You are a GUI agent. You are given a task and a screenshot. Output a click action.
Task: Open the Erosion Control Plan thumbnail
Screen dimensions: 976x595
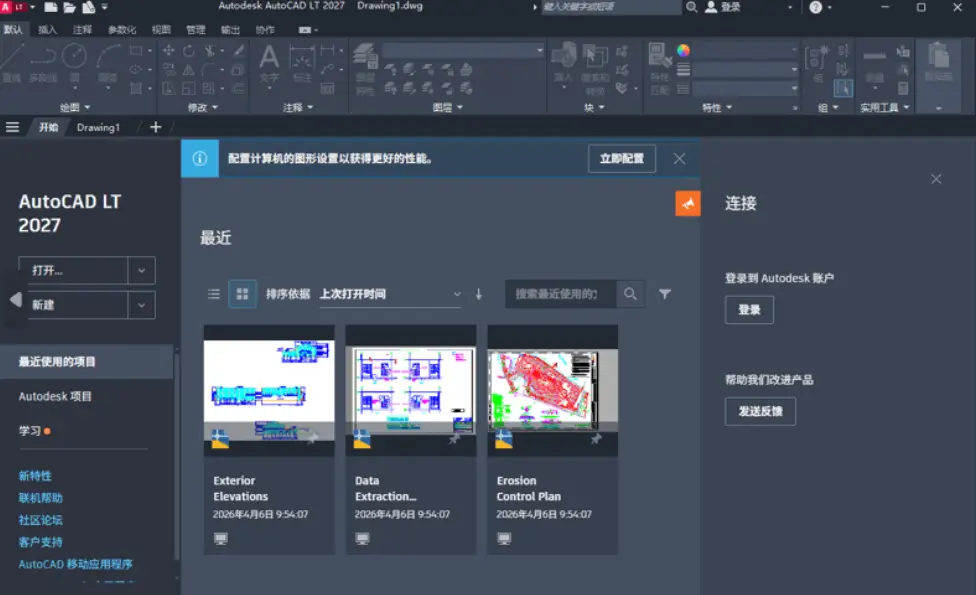coord(552,390)
